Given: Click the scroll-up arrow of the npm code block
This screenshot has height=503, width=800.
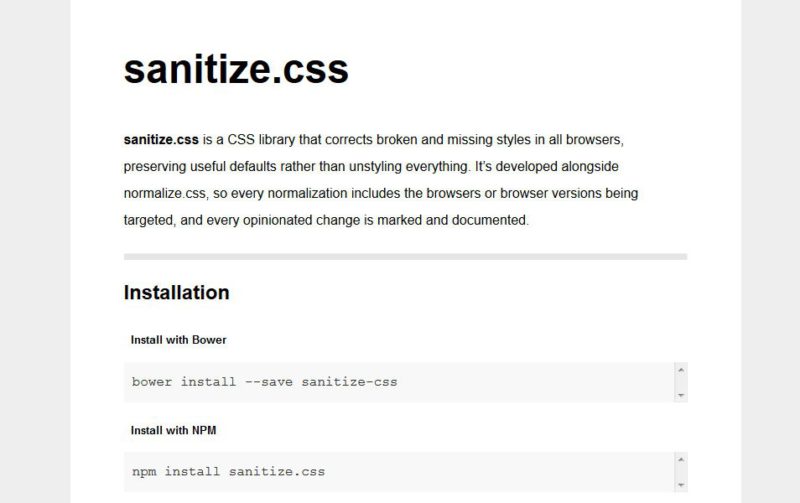Looking at the screenshot, I should click(x=681, y=460).
